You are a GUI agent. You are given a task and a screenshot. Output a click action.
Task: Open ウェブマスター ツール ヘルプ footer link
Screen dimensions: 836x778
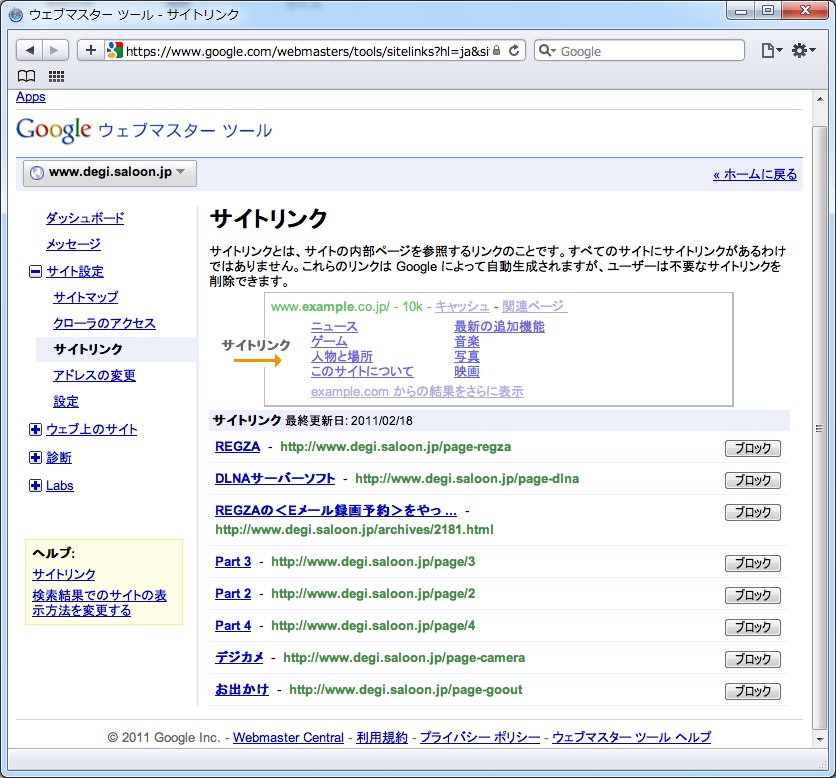point(631,737)
